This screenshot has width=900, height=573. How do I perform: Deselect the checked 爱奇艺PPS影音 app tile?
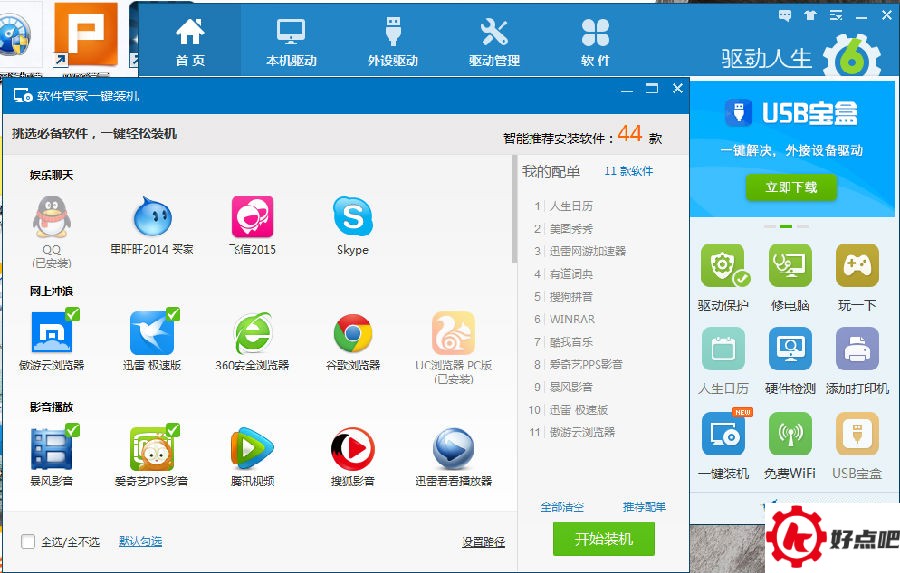151,449
